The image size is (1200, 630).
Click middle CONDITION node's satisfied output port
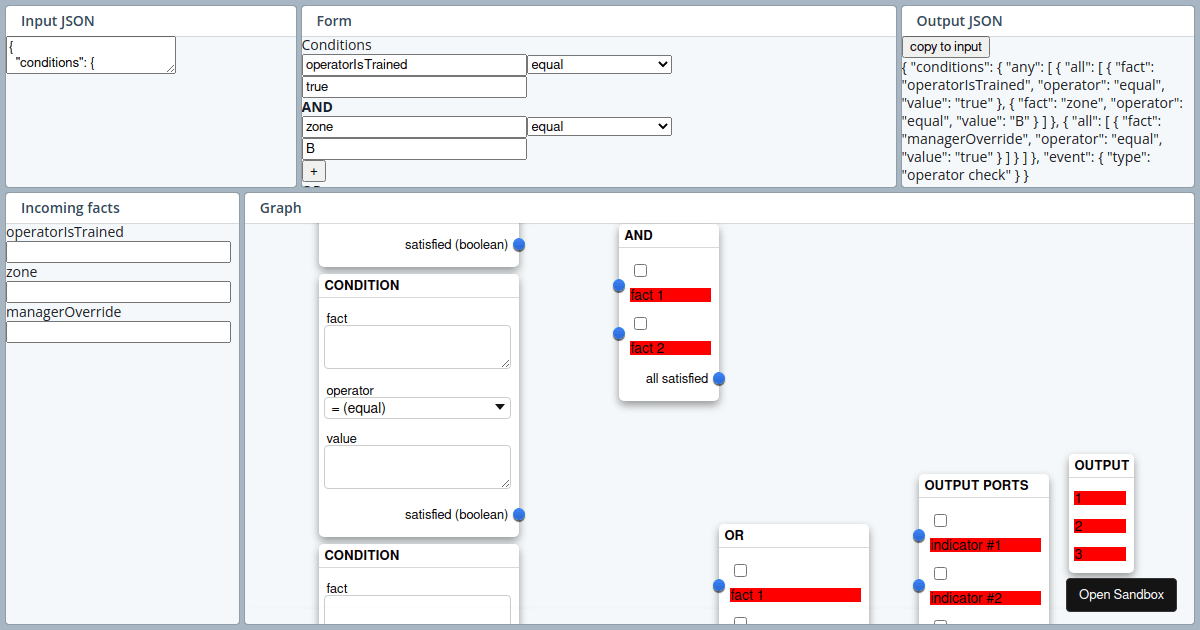pos(519,515)
